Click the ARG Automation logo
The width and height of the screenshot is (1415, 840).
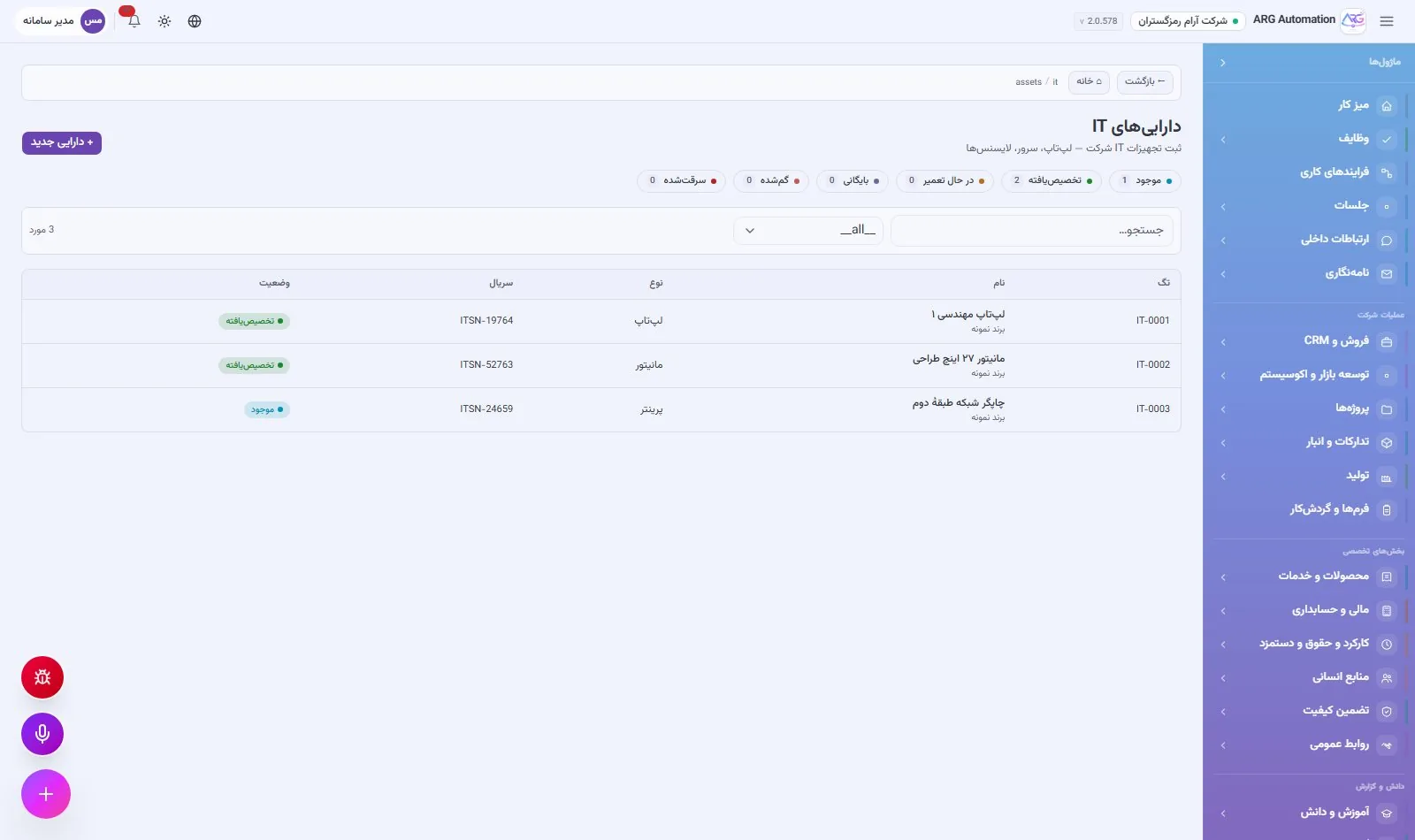(1353, 20)
